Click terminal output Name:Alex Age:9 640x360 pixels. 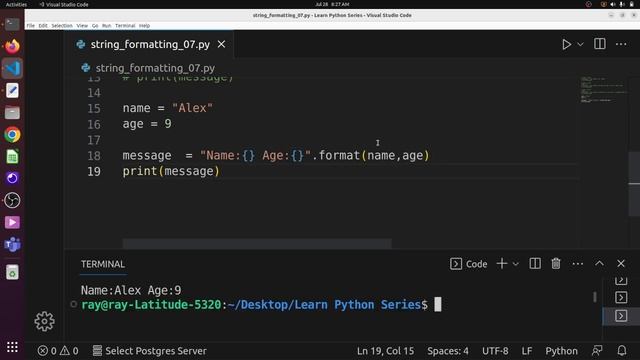pos(131,290)
